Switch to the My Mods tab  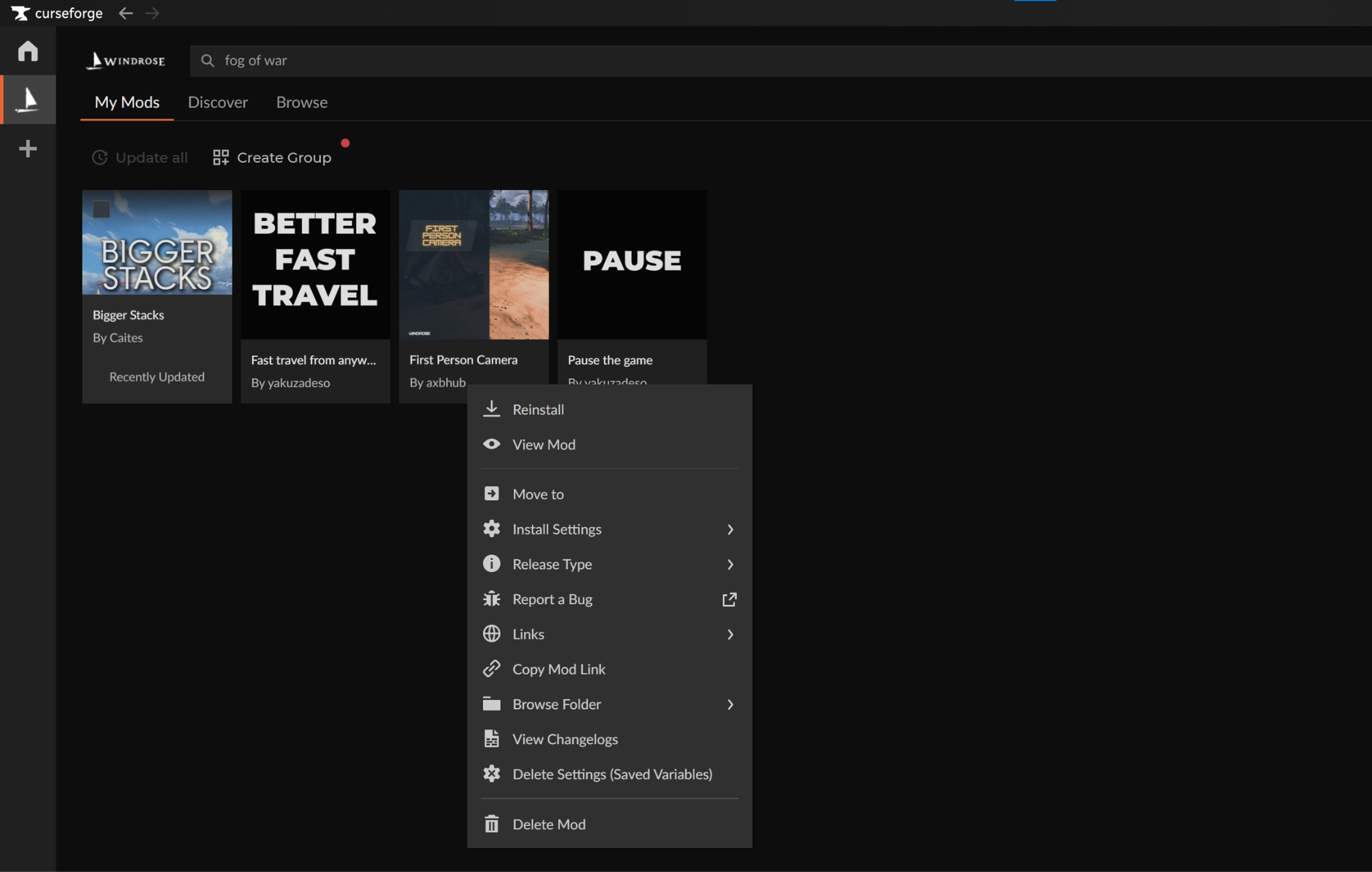coord(127,102)
